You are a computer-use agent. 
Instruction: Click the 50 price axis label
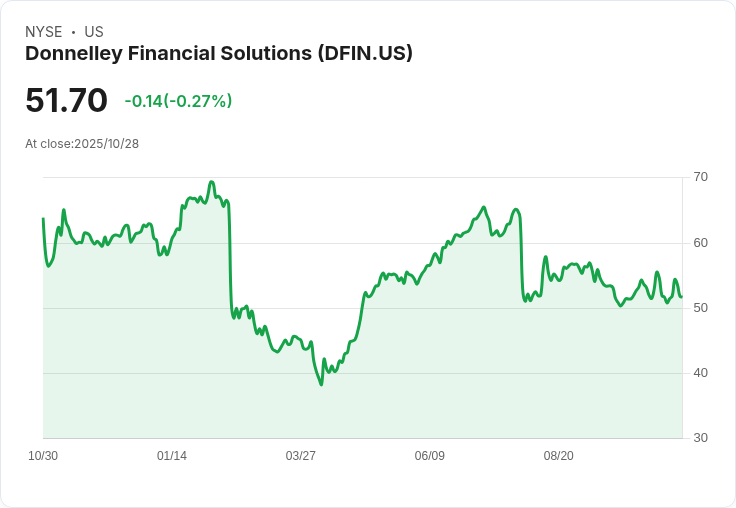tap(700, 308)
